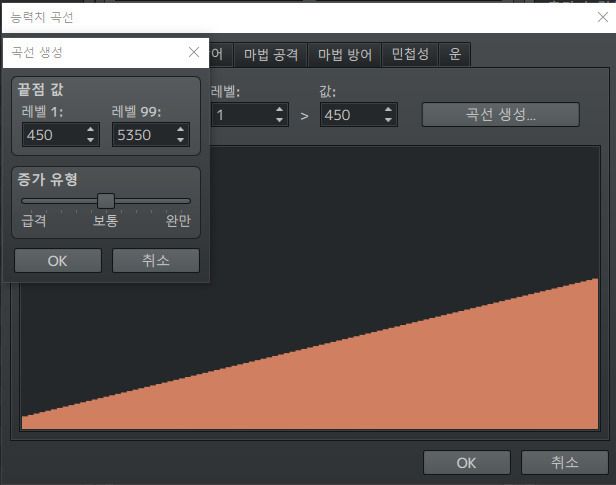Cancel the 곡선 생성 dialog with 취소
The width and height of the screenshot is (616, 485).
tap(156, 260)
